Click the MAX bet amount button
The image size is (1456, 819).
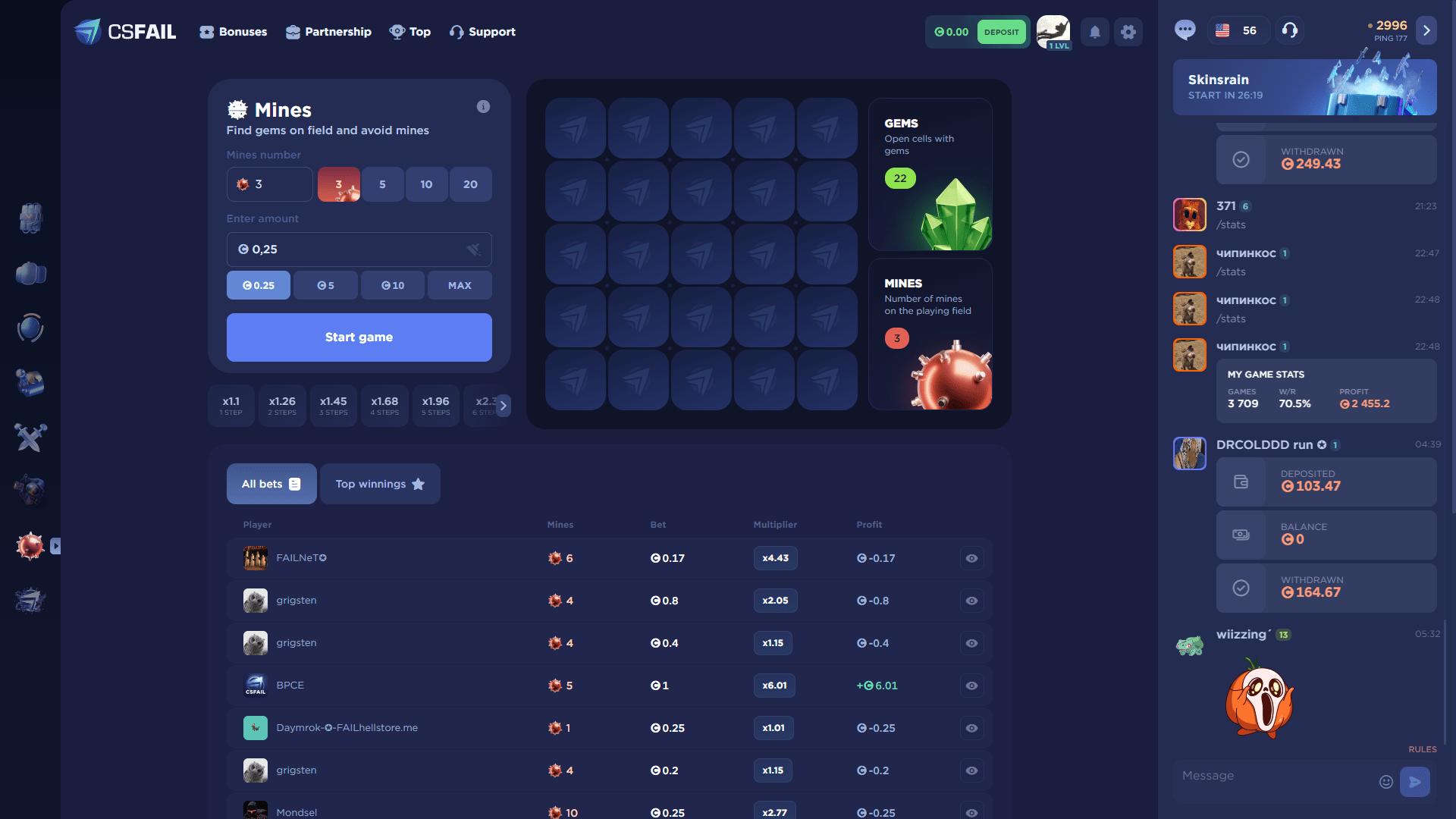458,285
